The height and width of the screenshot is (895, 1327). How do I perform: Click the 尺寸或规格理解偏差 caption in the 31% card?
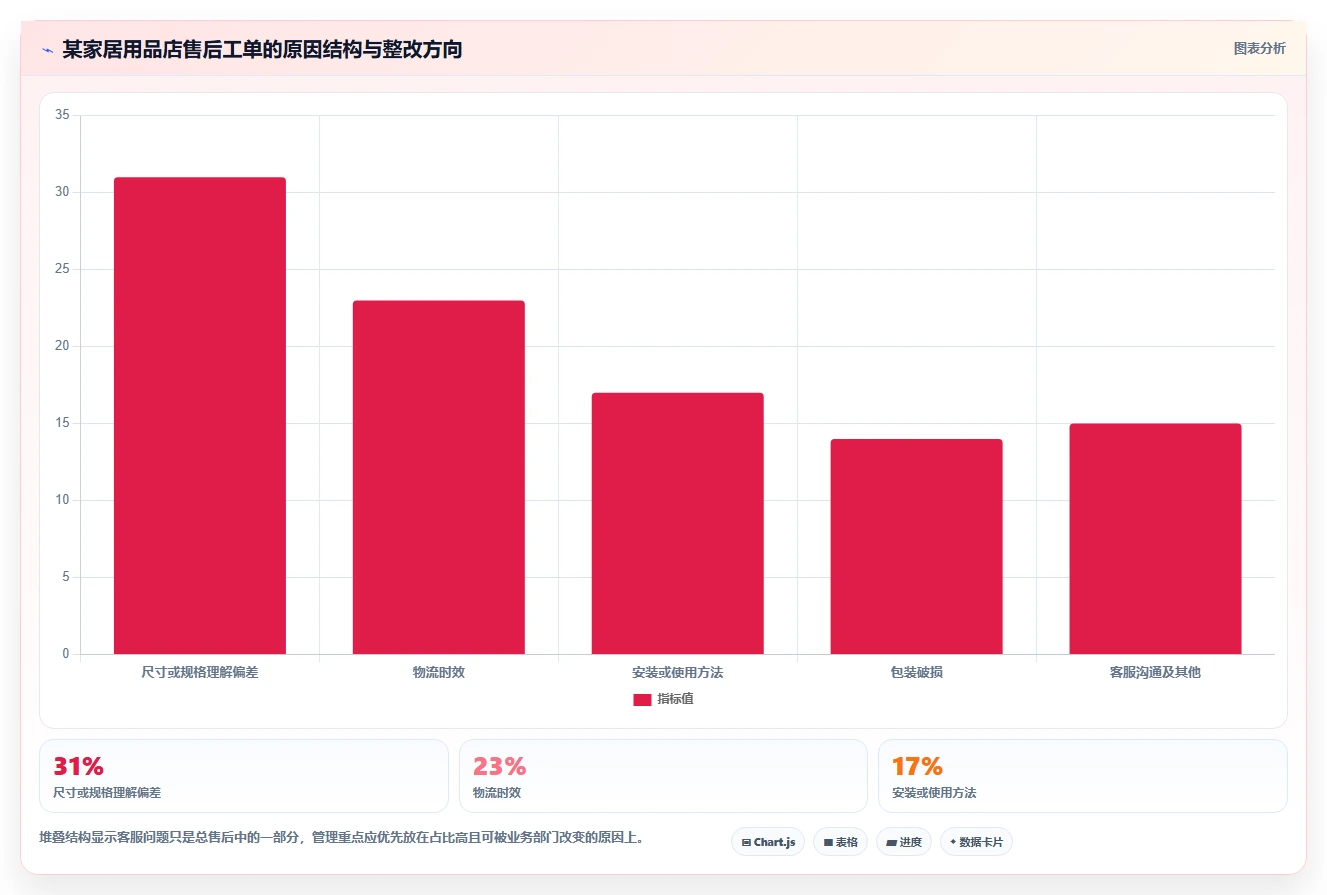click(x=107, y=792)
